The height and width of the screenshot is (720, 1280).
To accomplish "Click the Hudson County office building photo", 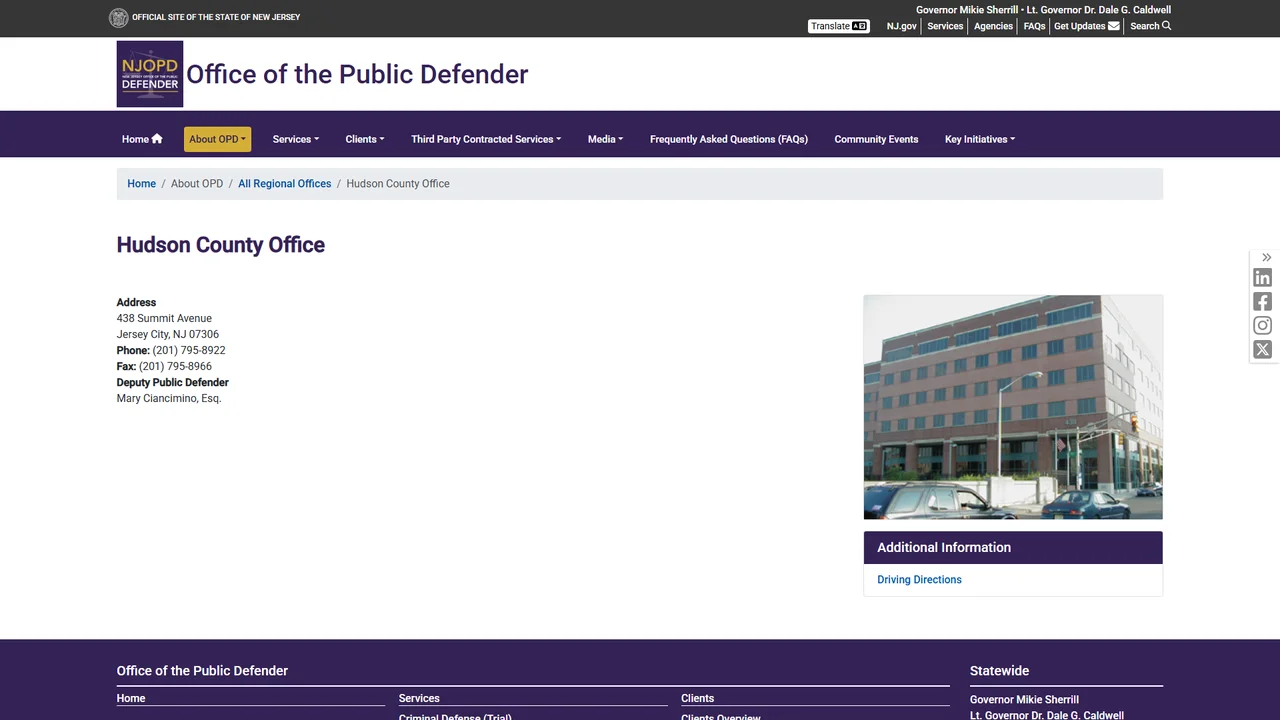I will 1013,407.
